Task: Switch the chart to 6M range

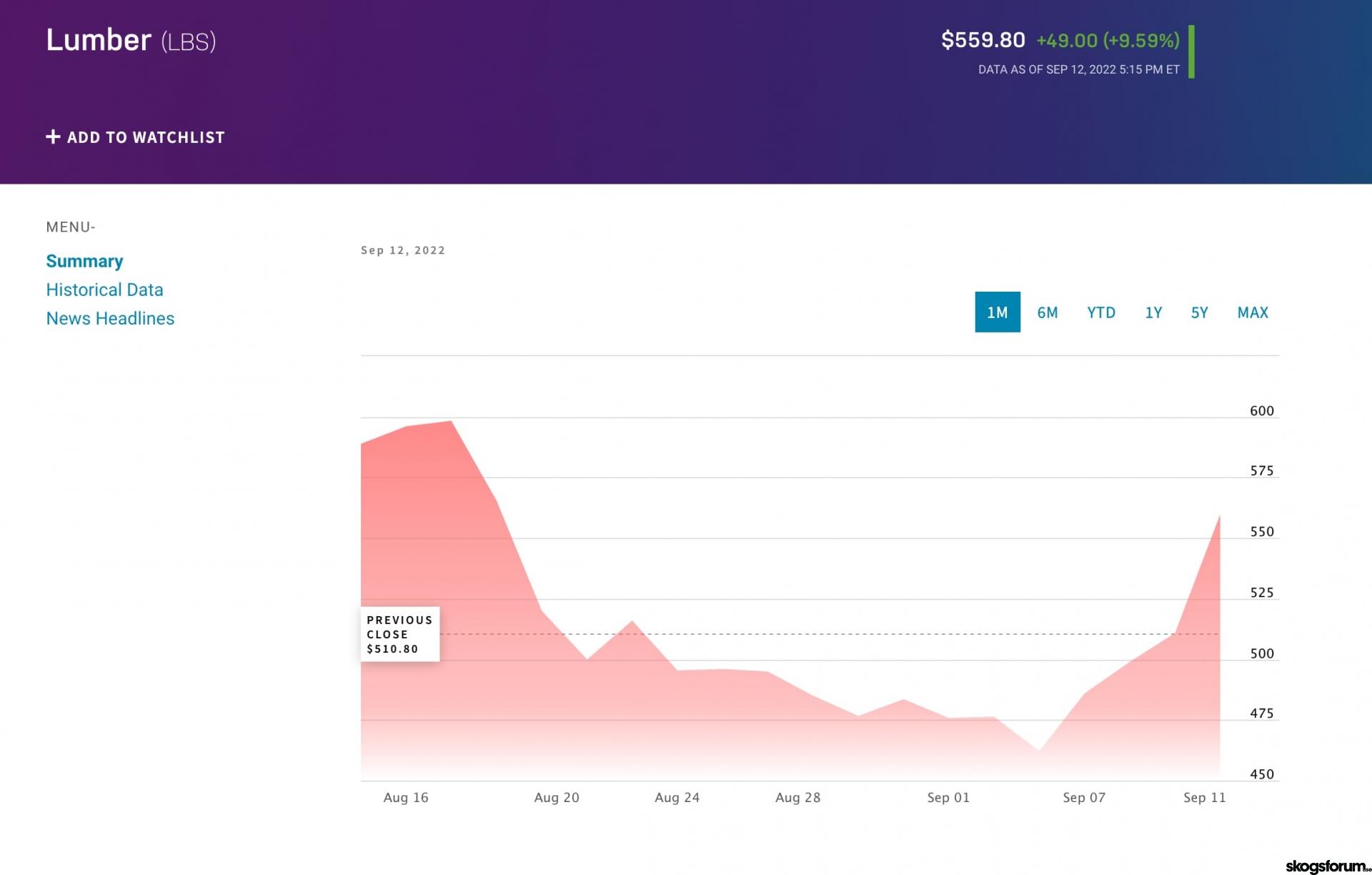Action: (1048, 312)
